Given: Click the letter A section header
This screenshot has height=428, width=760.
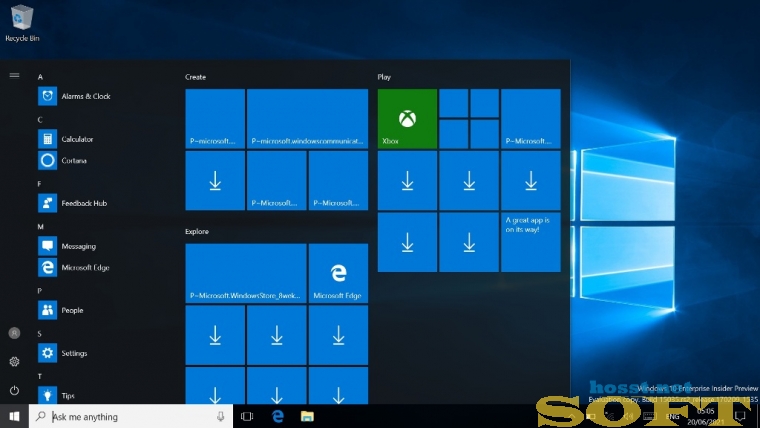Looking at the screenshot, I should click(40, 77).
